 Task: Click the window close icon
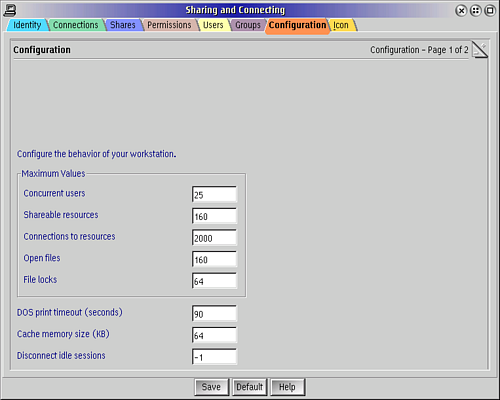click(461, 11)
